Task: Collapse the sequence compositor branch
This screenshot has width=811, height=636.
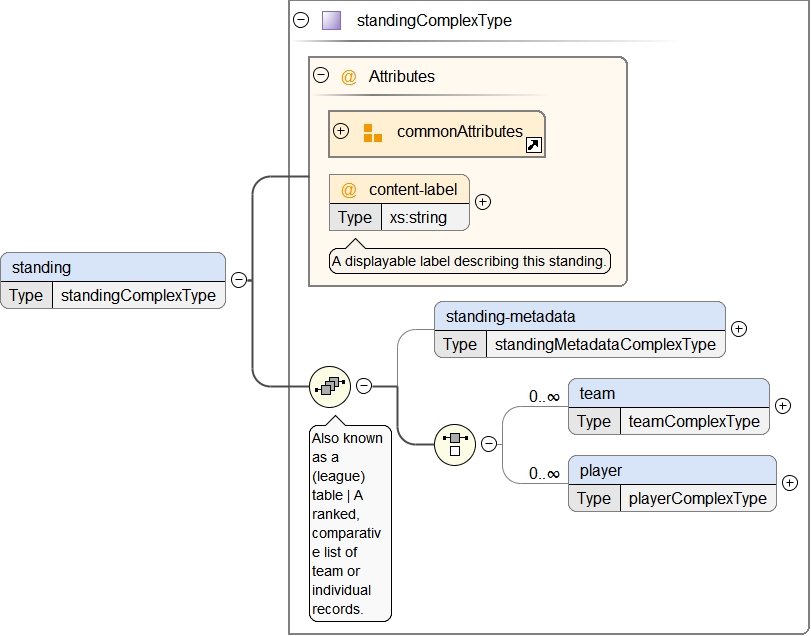Action: pos(364,385)
